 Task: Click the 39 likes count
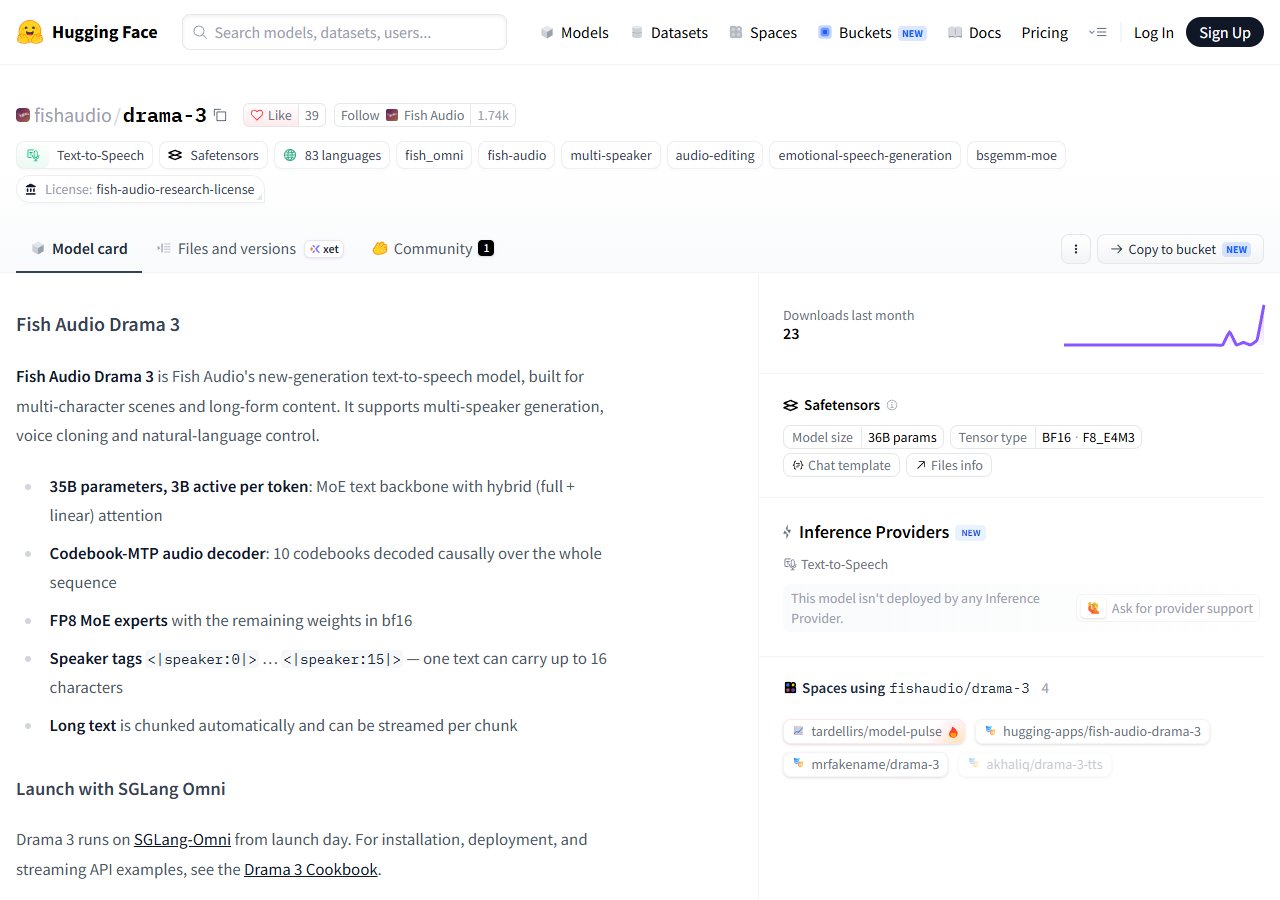(x=312, y=115)
